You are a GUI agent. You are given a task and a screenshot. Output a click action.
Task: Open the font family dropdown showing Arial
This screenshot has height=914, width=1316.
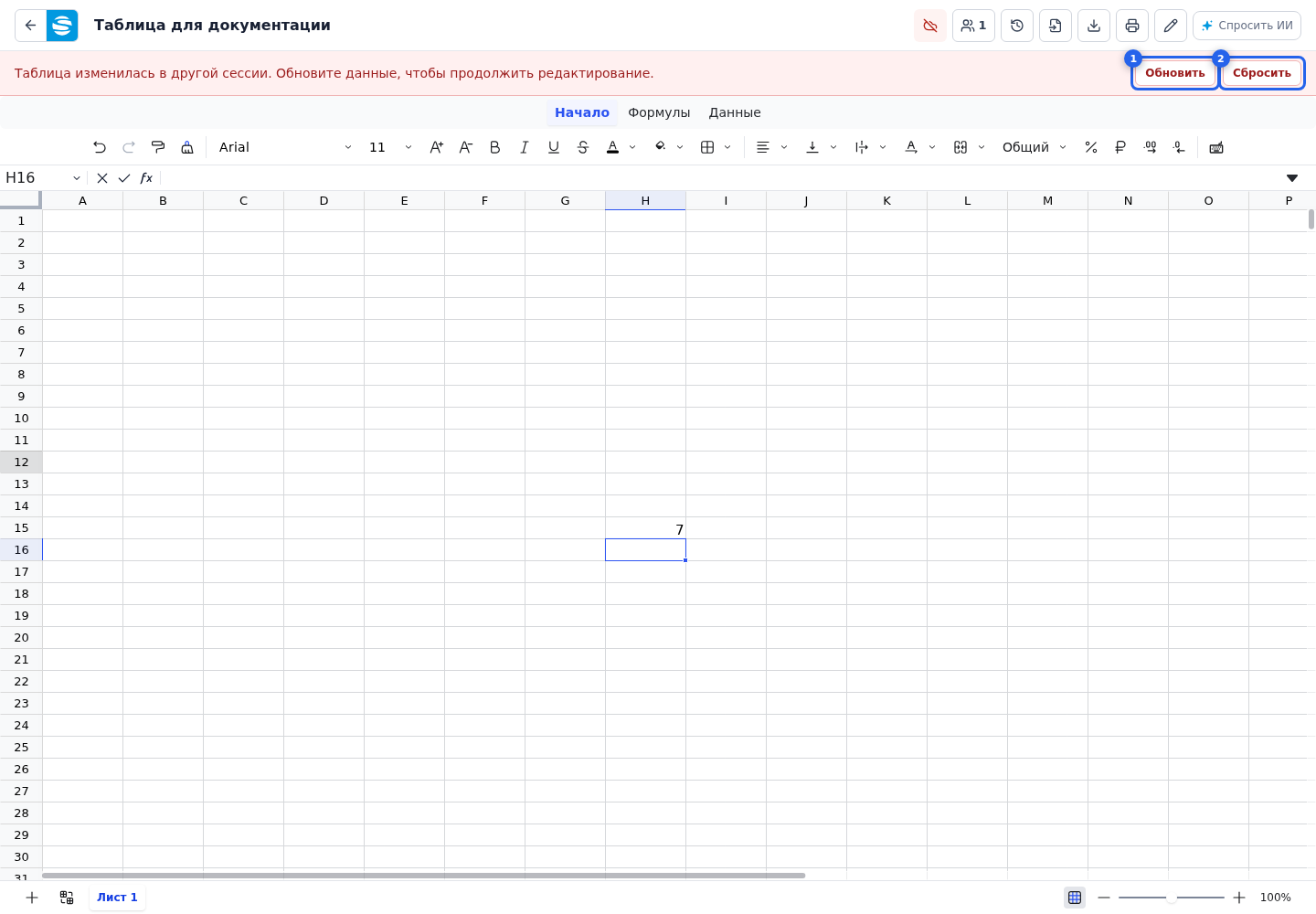coord(286,147)
